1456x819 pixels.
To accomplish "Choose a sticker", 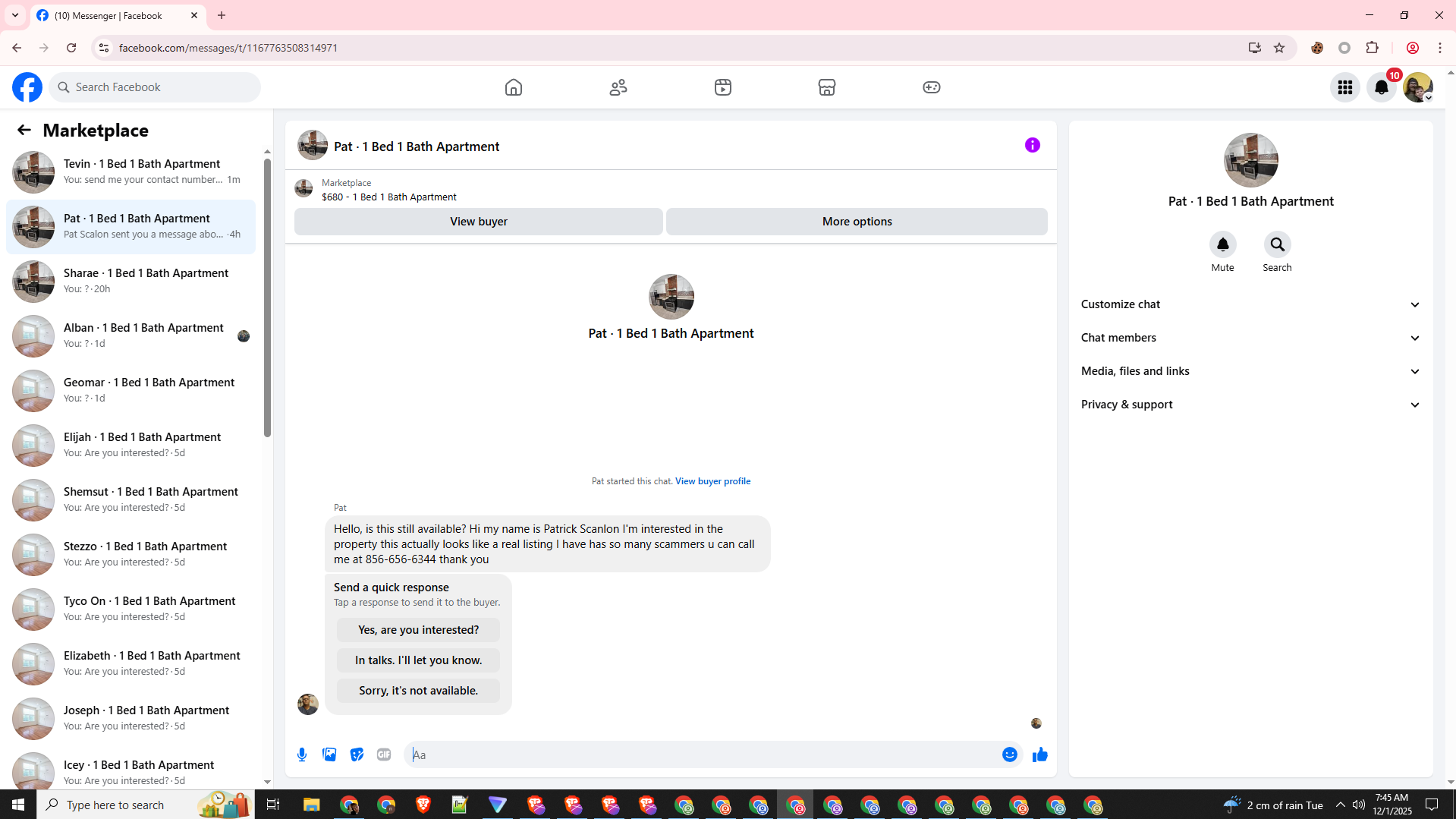I will point(357,754).
